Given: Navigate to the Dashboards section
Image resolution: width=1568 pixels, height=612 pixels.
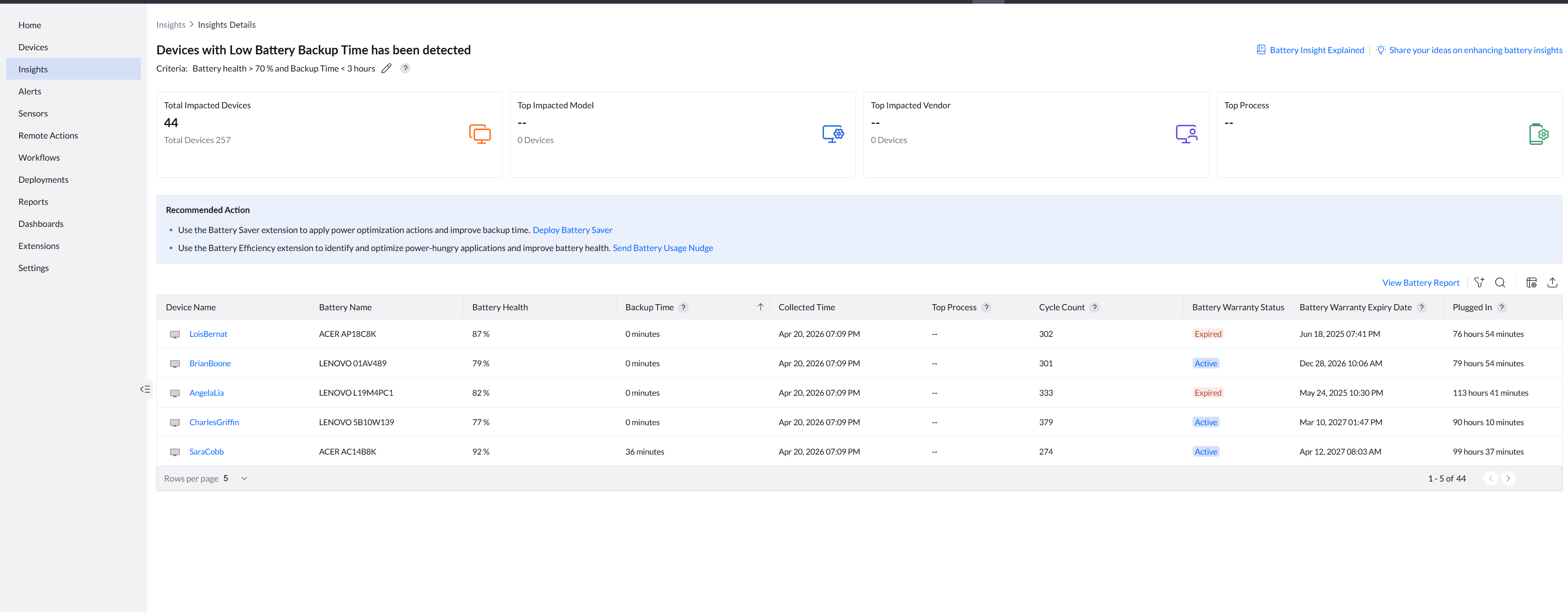Looking at the screenshot, I should click(x=41, y=224).
